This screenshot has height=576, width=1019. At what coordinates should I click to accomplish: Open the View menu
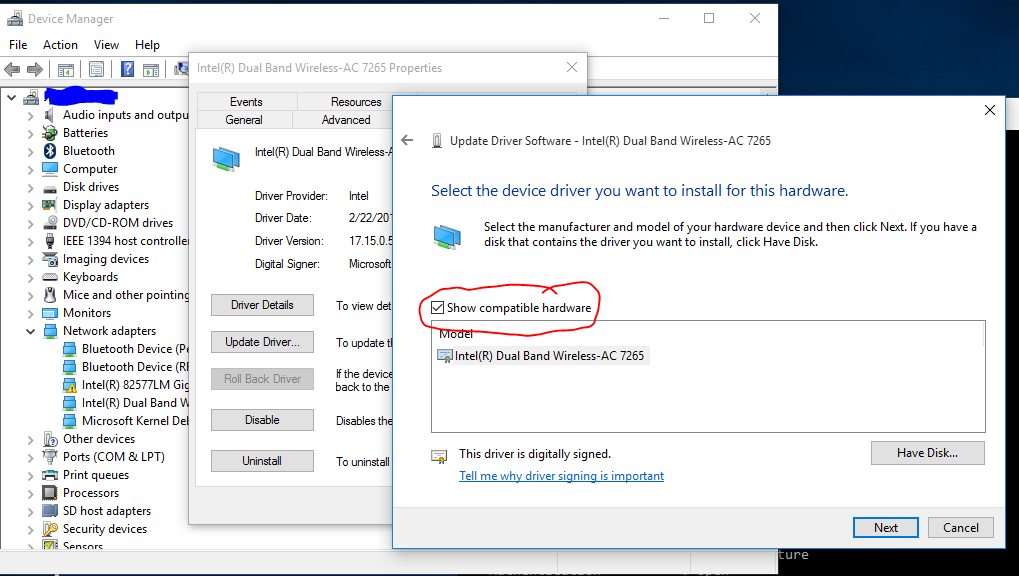point(106,45)
